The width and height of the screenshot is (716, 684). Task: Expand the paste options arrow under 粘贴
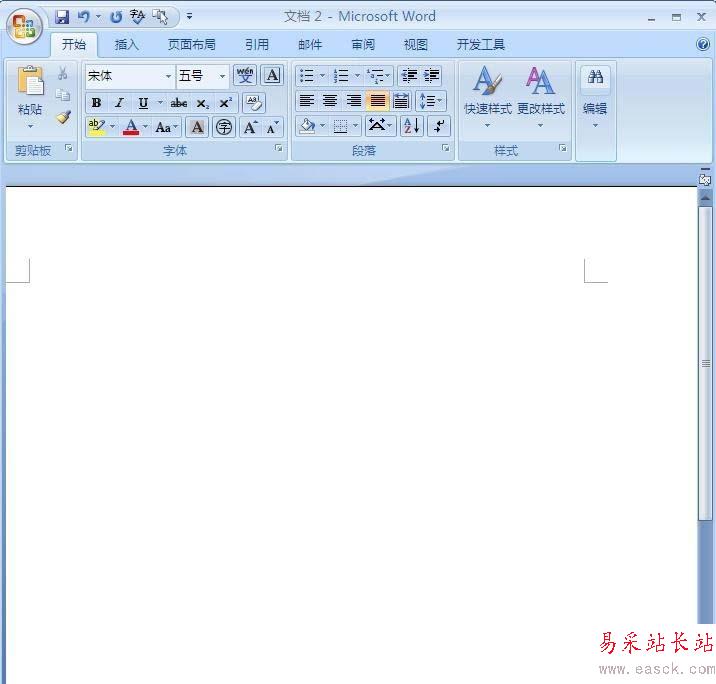pyautogui.click(x=31, y=126)
